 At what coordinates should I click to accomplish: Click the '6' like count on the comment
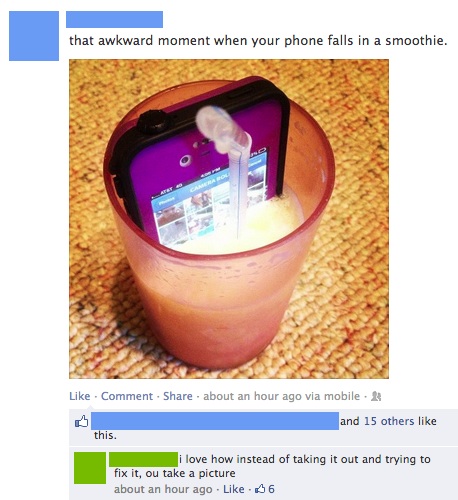pyautogui.click(x=271, y=489)
